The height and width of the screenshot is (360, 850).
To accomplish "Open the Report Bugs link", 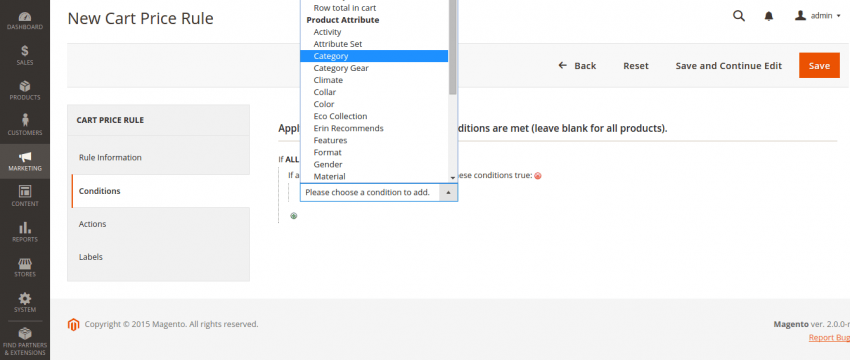I will click(829, 338).
